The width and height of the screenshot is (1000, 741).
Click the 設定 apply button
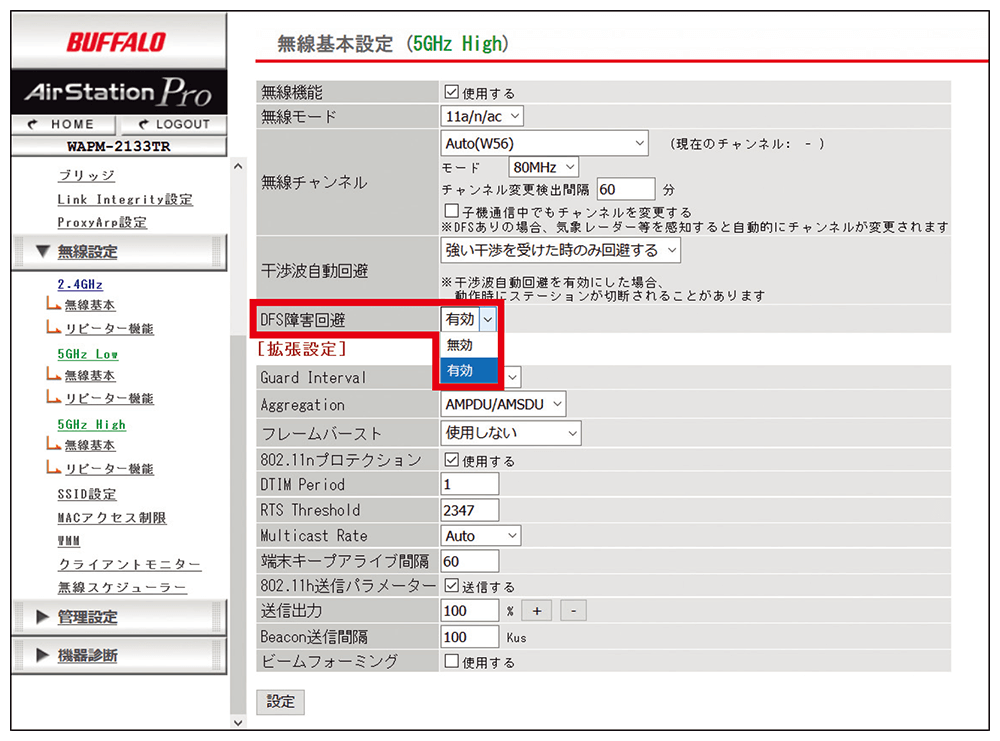pyautogui.click(x=280, y=702)
